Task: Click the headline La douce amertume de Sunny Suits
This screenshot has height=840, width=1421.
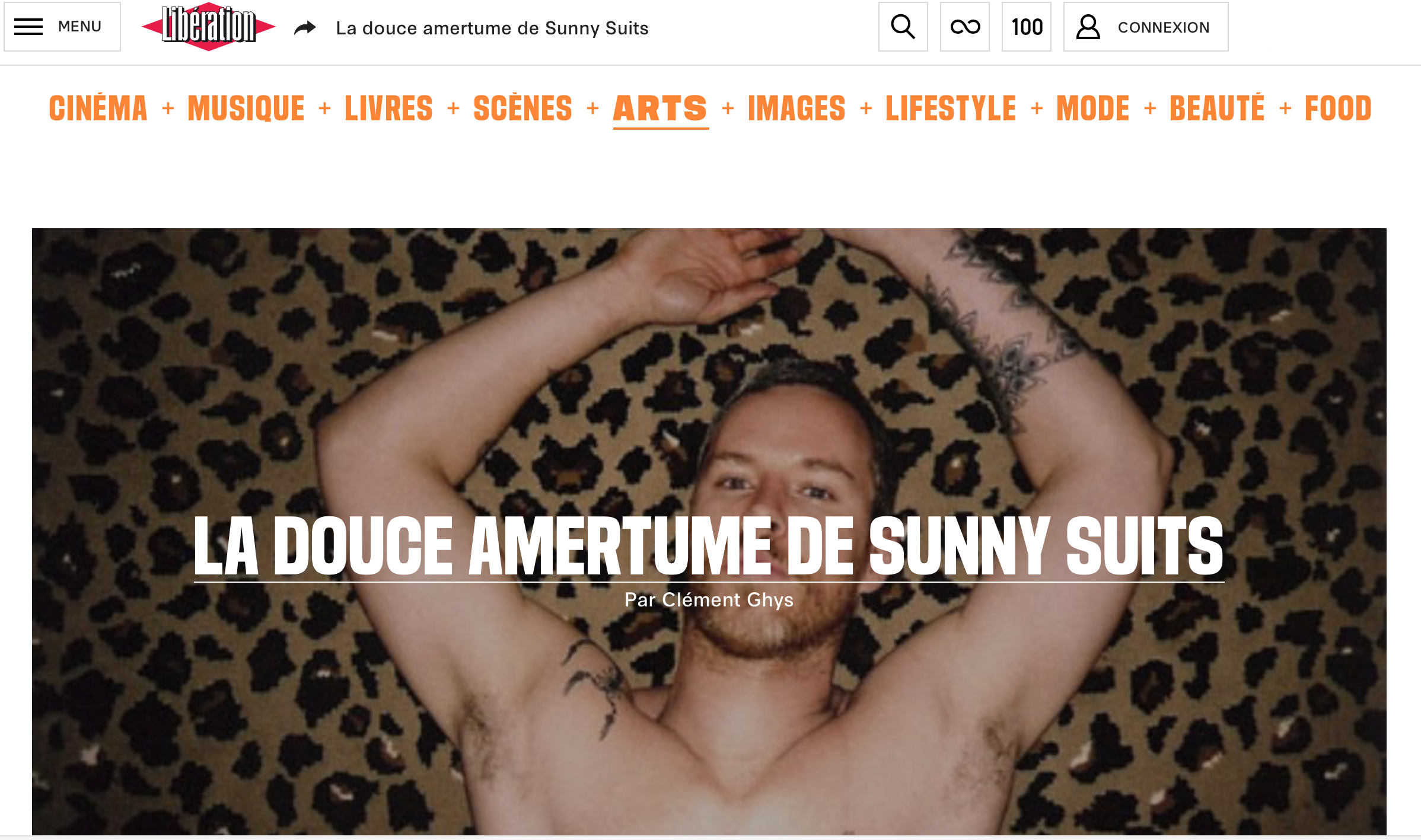Action: [x=709, y=547]
